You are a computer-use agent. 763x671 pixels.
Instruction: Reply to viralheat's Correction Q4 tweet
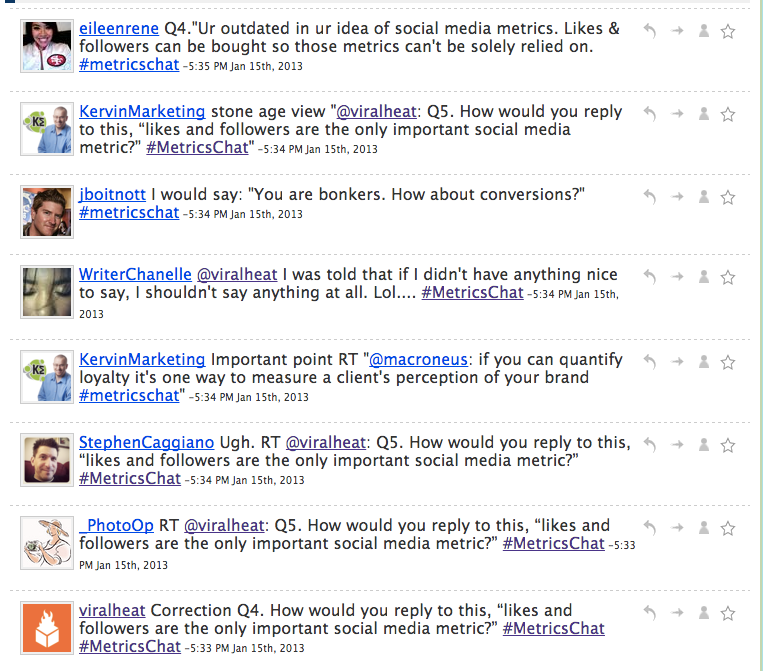point(651,613)
